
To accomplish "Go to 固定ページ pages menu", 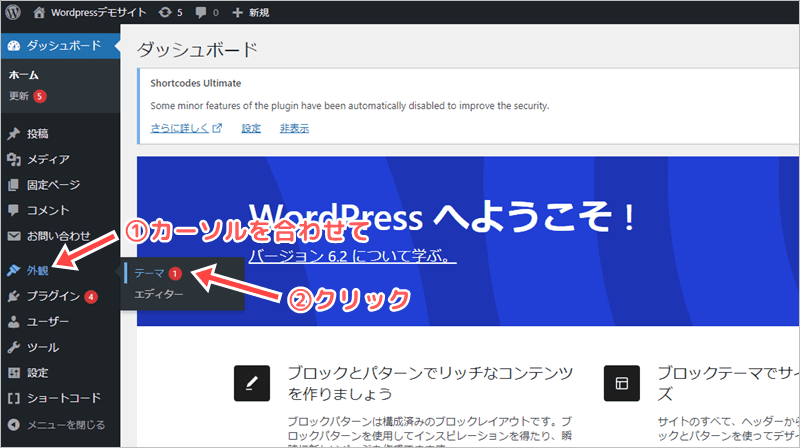I will [53, 185].
